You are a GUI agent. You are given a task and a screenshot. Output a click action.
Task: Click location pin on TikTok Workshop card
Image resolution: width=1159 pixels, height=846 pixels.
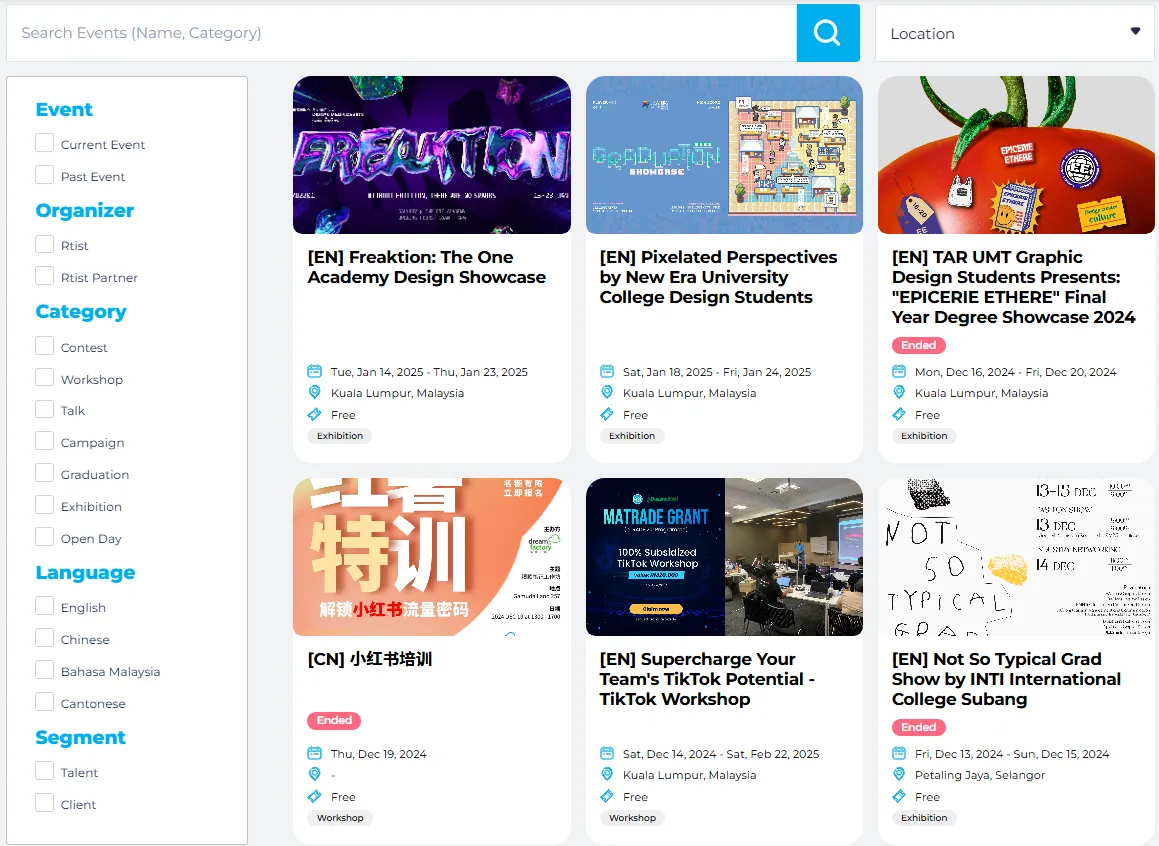[x=607, y=774]
